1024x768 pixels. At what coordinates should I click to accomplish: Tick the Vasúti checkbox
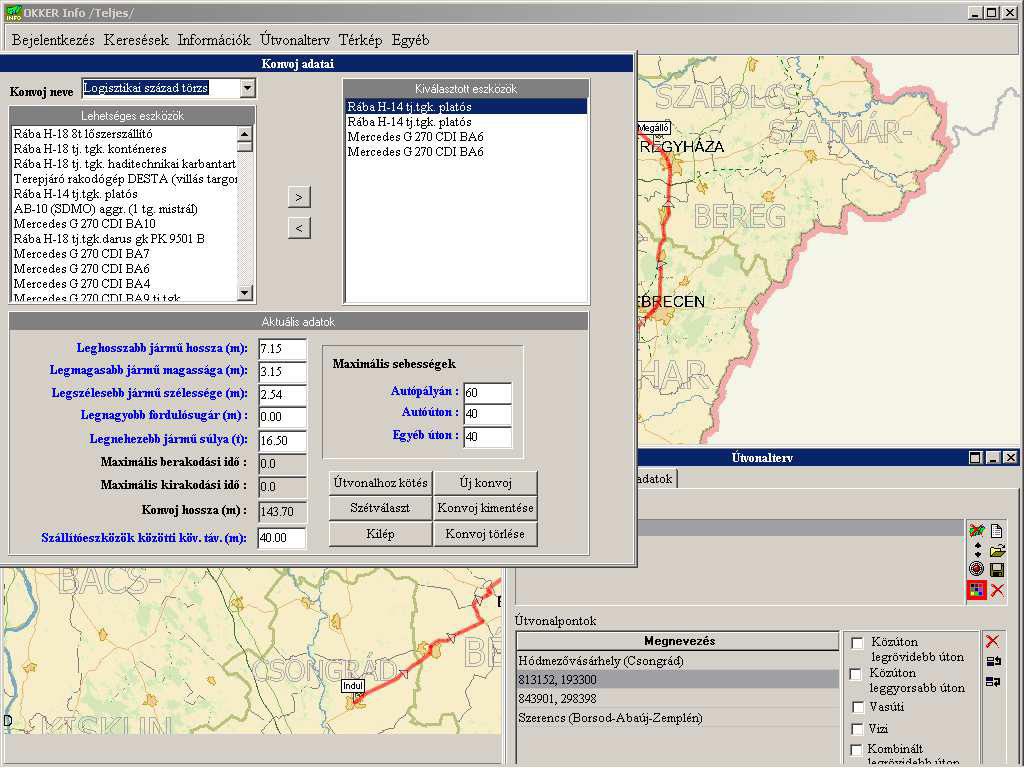857,707
